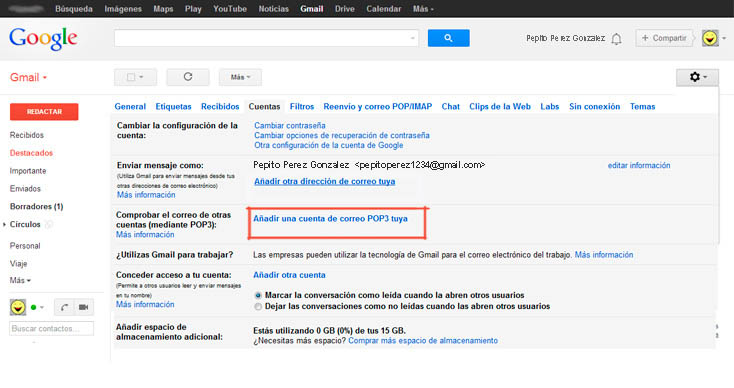Open the Viaje label
The height and width of the screenshot is (388, 734).
(x=18, y=264)
